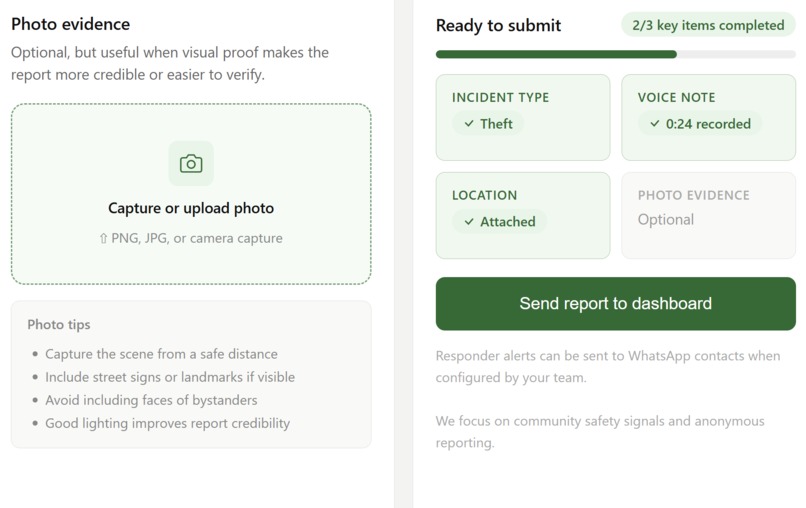Viewport: 806px width, 508px height.
Task: Click the Theft checkmark icon
Action: 469,123
